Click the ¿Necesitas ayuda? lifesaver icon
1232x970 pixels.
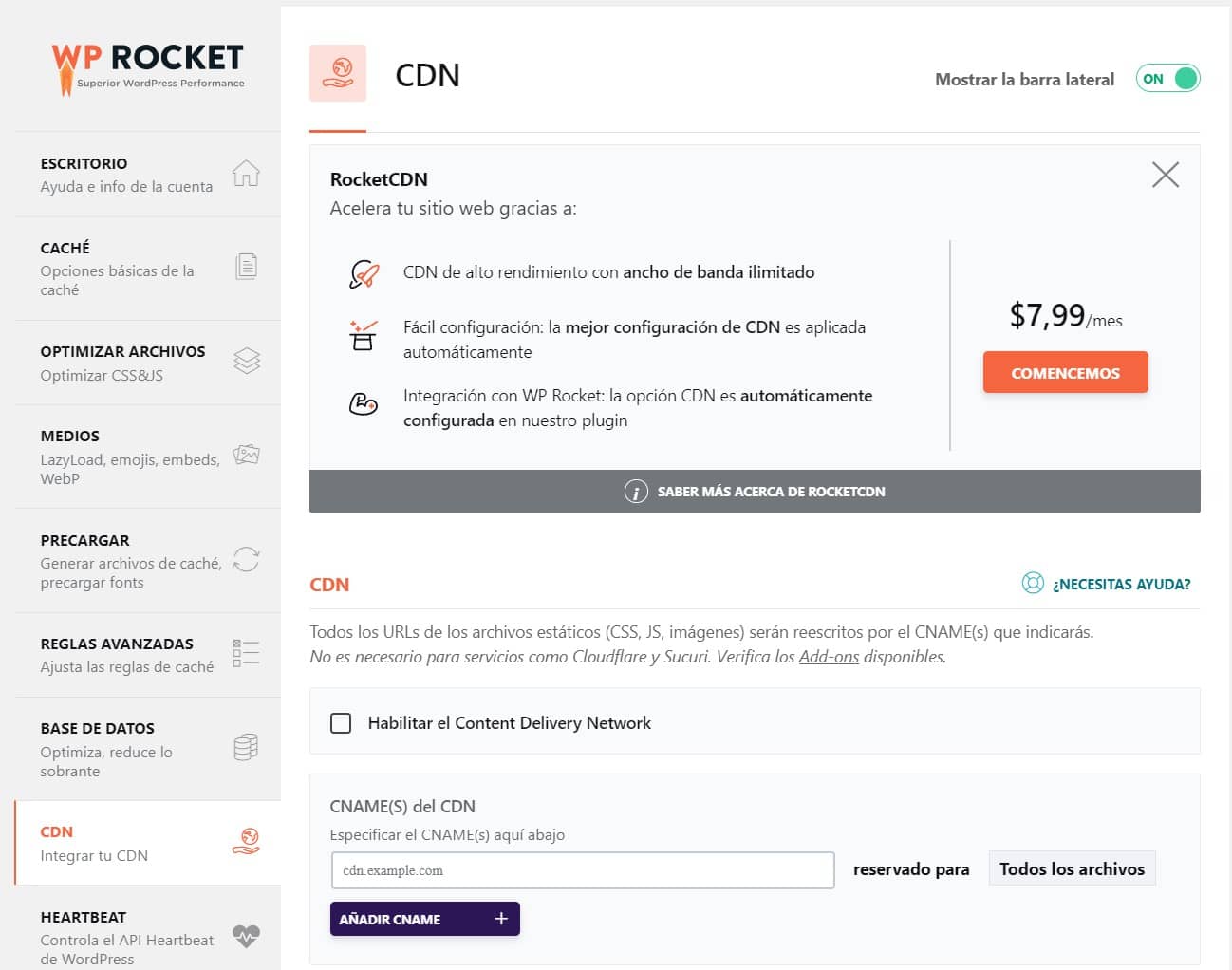point(1033,583)
